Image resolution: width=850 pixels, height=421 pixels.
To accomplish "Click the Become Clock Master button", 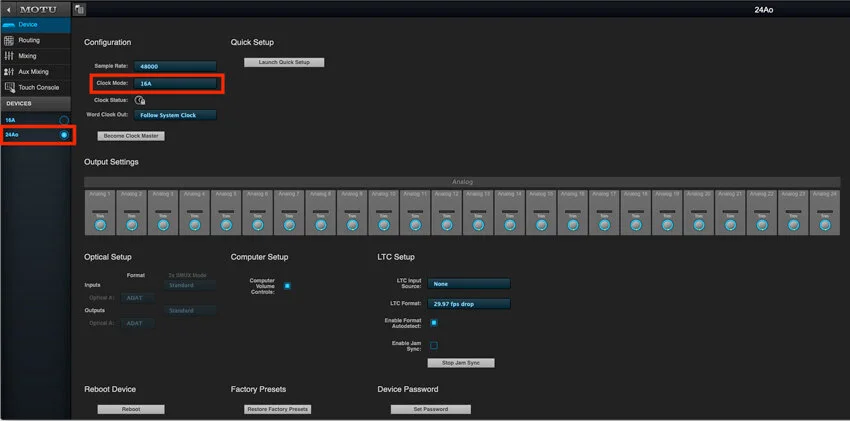I will (x=131, y=136).
